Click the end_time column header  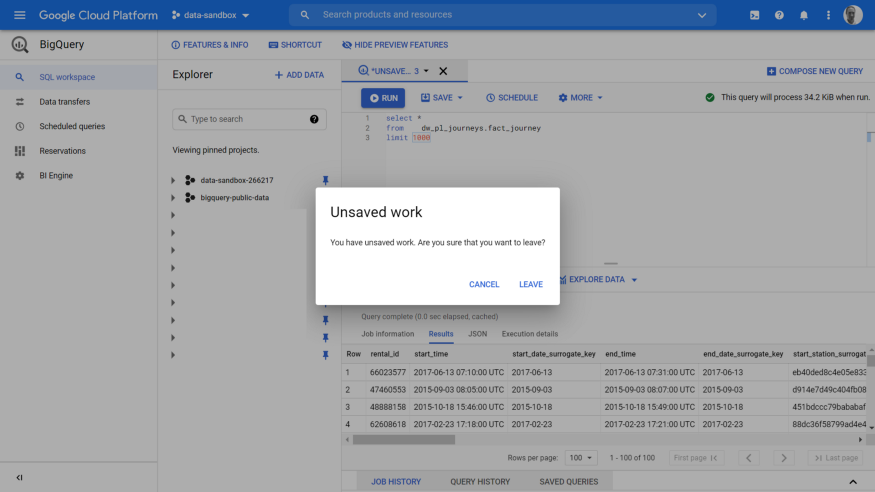coord(620,354)
